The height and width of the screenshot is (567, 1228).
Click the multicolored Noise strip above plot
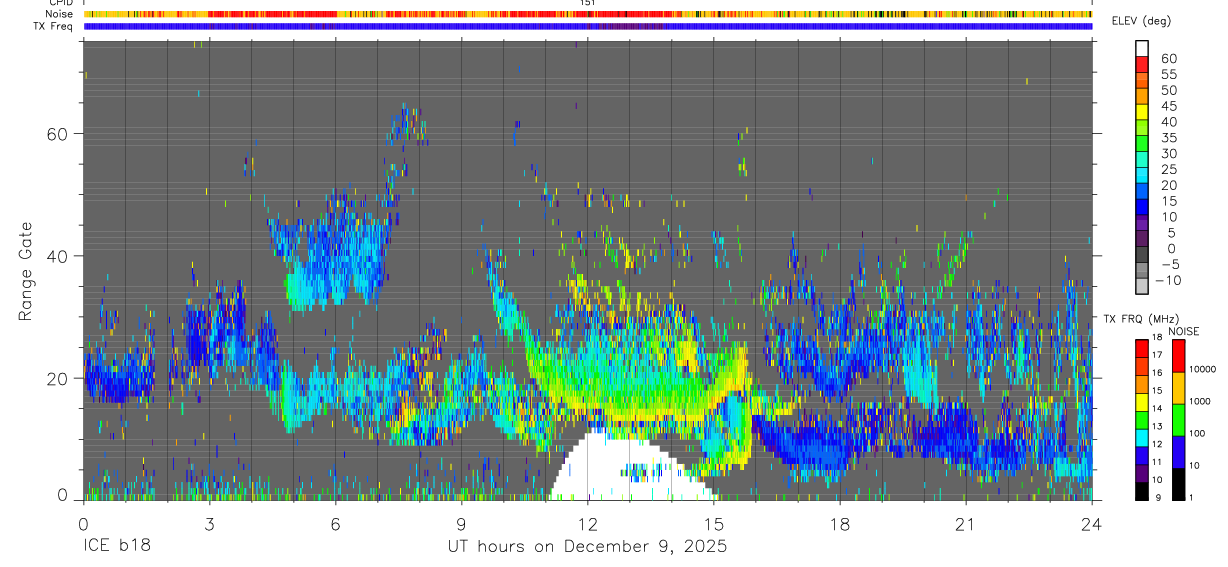click(588, 14)
